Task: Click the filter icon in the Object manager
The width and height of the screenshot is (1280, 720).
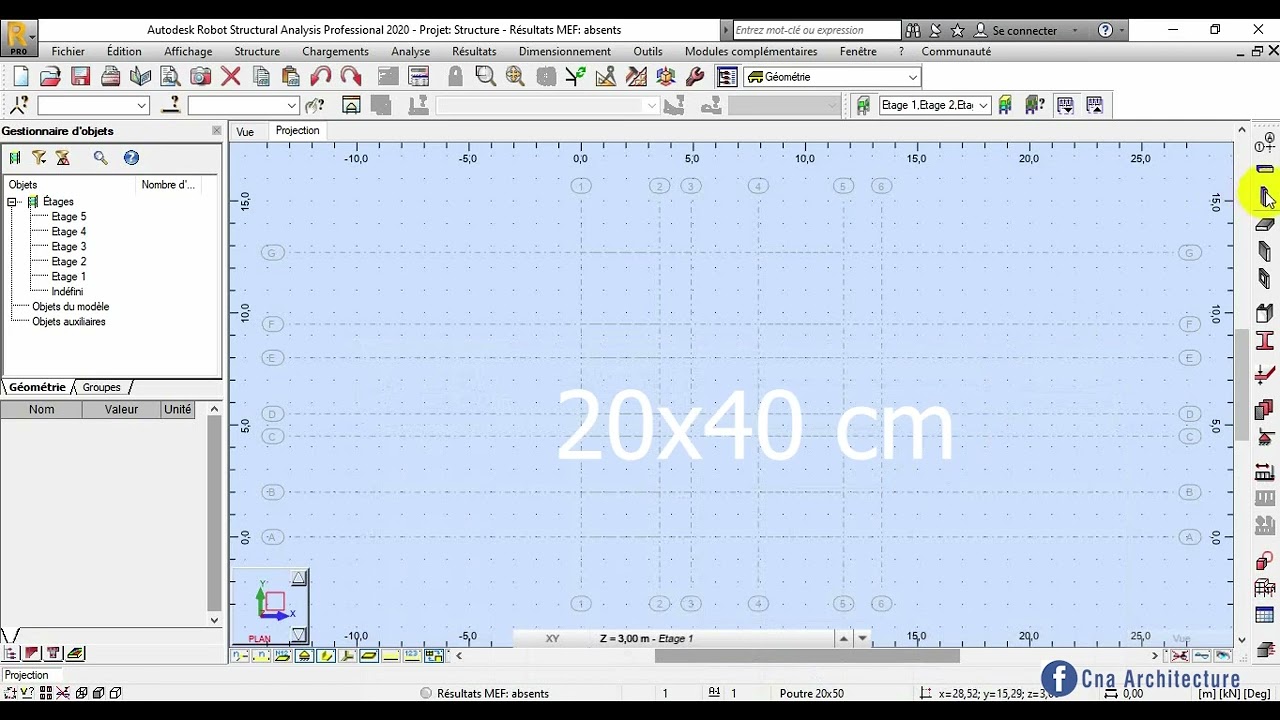Action: [39, 158]
